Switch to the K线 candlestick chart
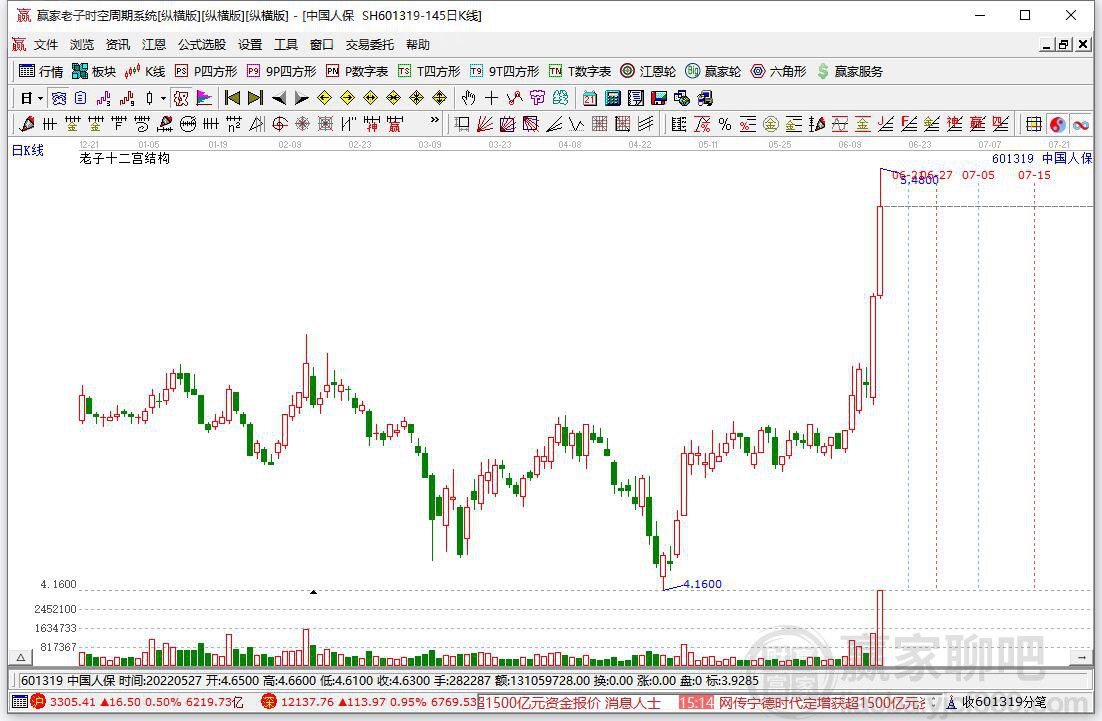Screen dimensions: 1102x721 (x=145, y=71)
